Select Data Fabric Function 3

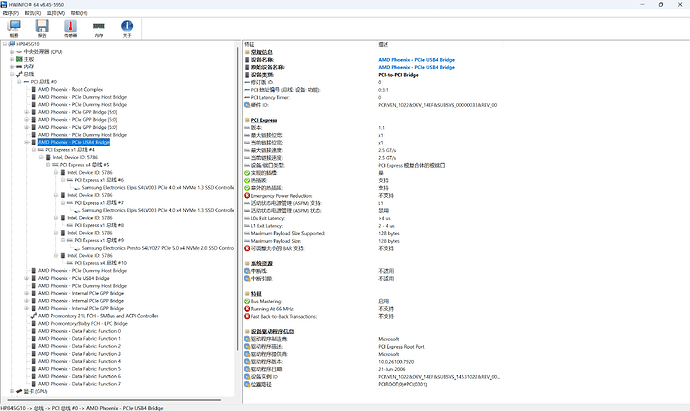click(79, 354)
